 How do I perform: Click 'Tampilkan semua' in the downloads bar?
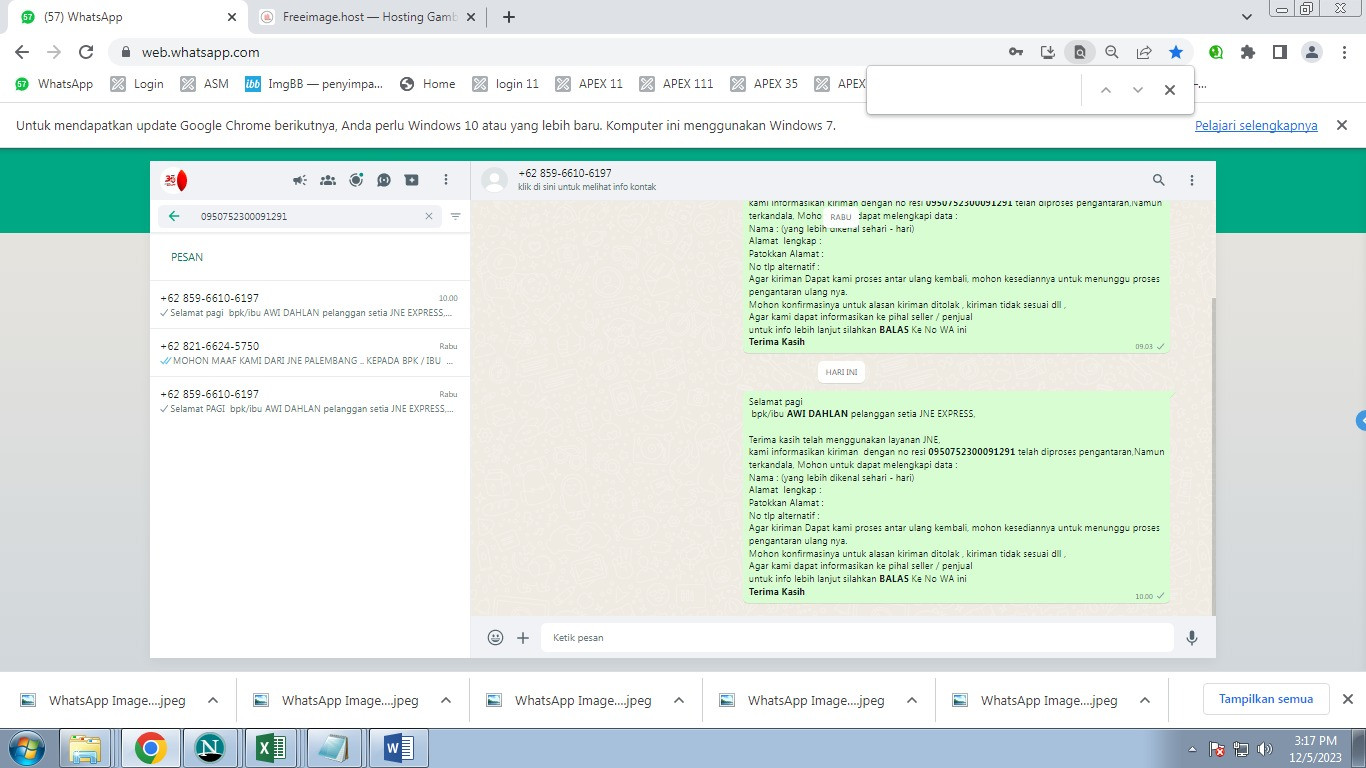tap(1266, 699)
